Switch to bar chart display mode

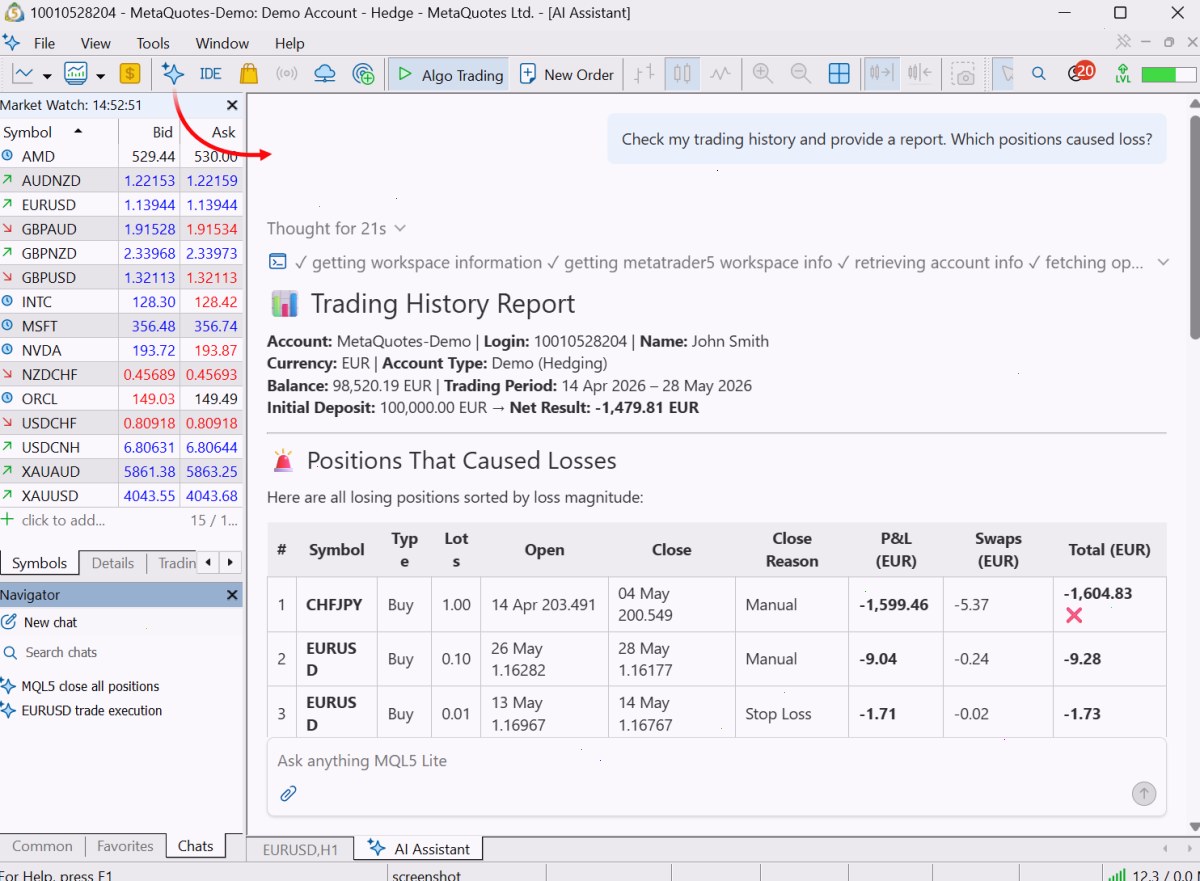644,74
